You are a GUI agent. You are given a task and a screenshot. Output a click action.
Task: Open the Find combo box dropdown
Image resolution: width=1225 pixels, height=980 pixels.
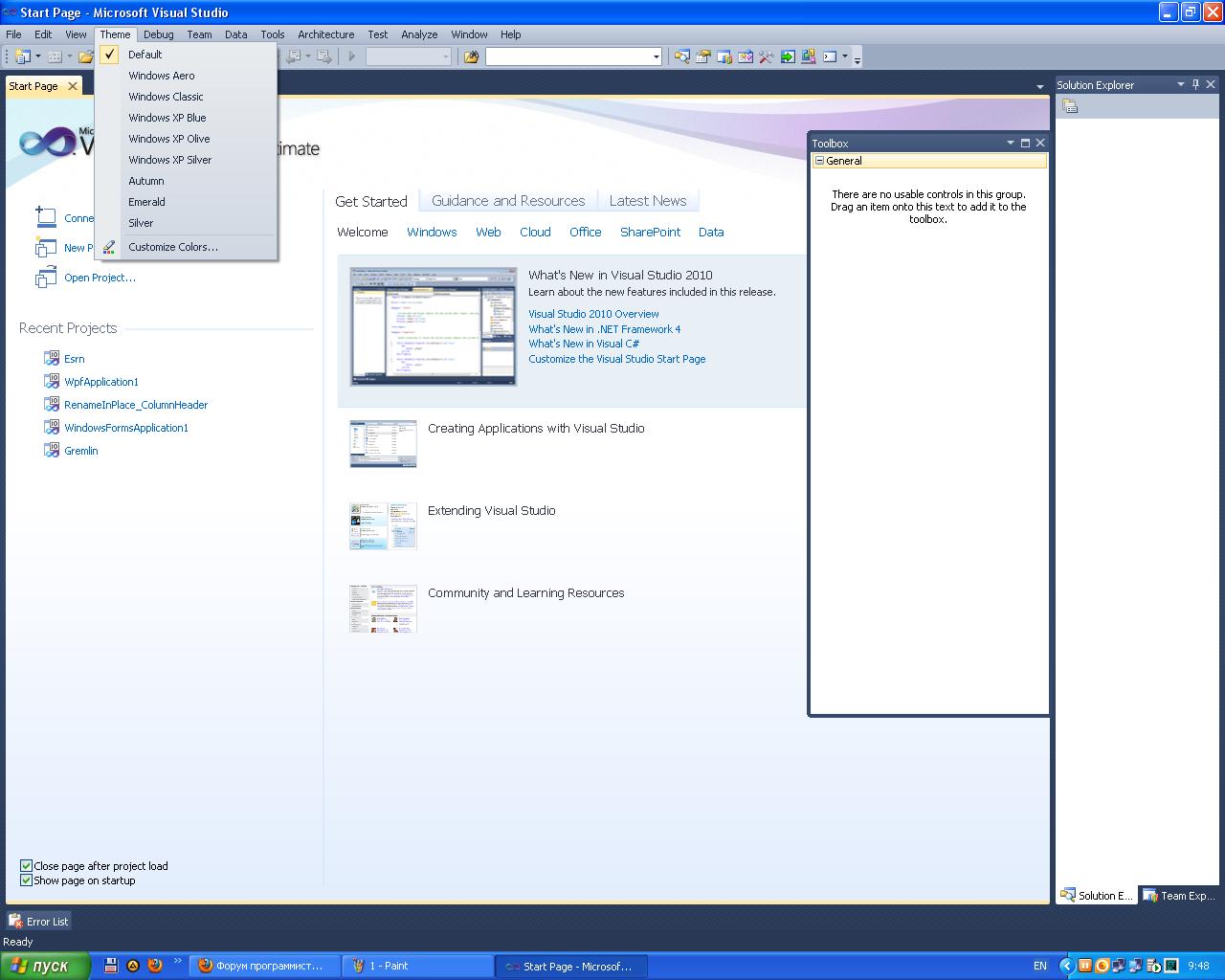(656, 56)
